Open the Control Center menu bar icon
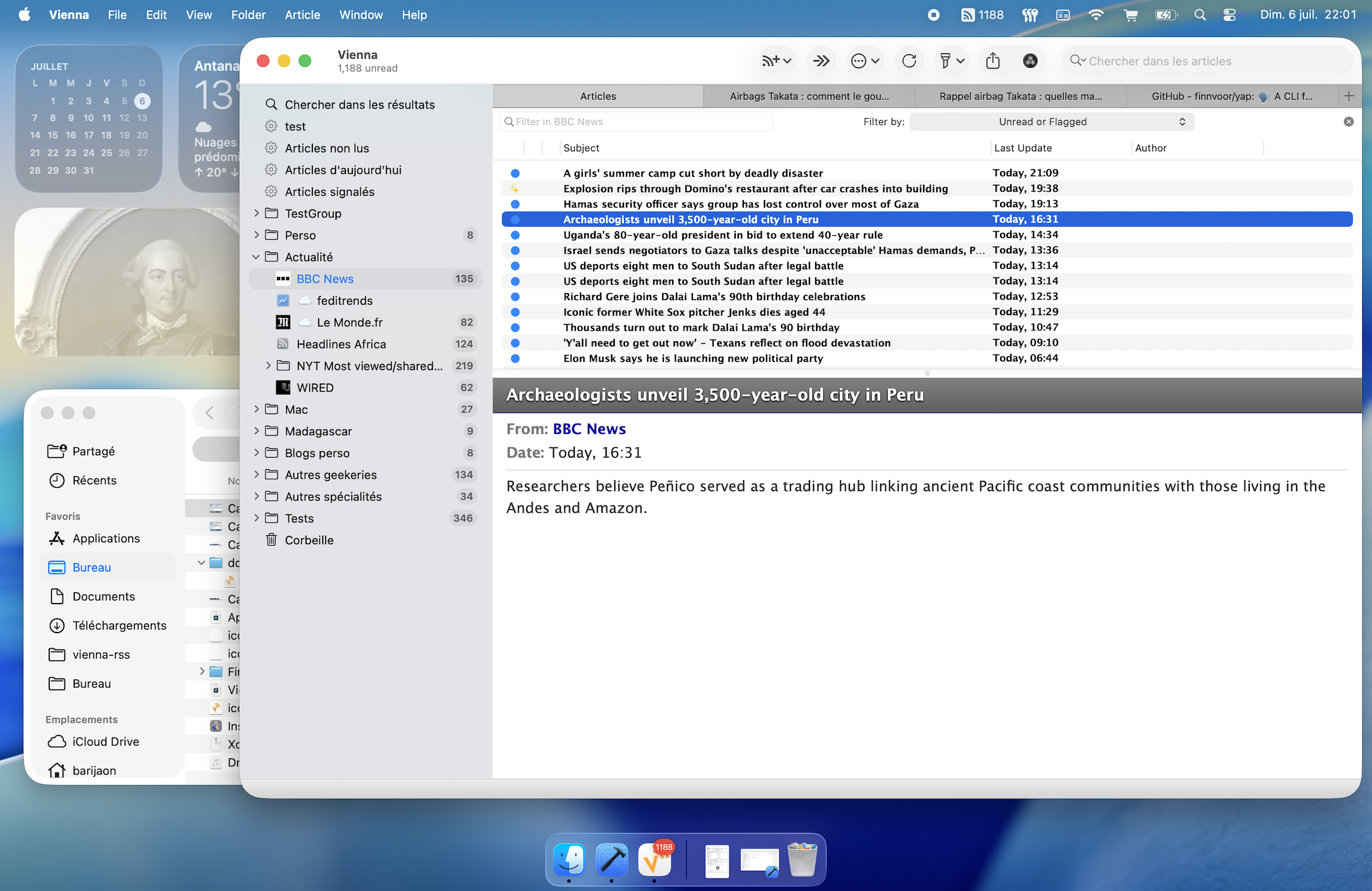Screen dimensions: 1372x891 pyautogui.click(x=1229, y=15)
